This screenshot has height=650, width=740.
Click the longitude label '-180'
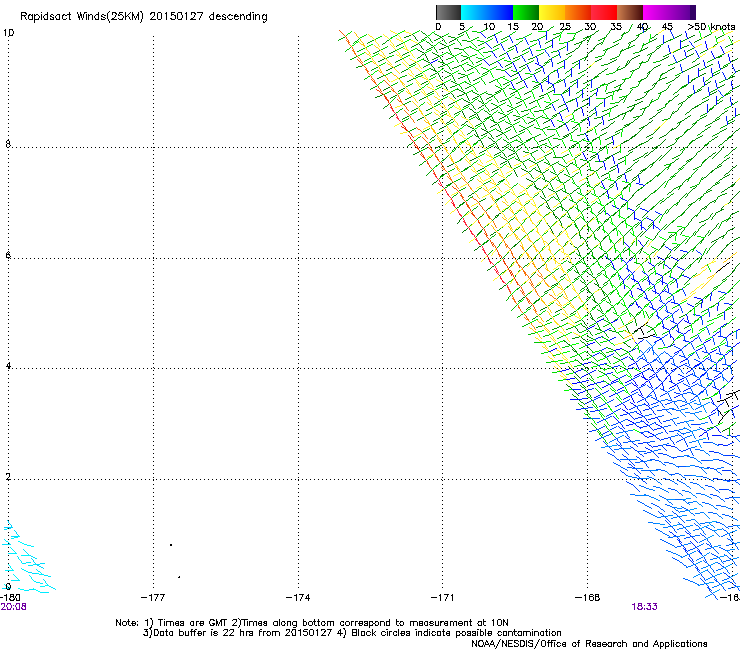[10, 598]
